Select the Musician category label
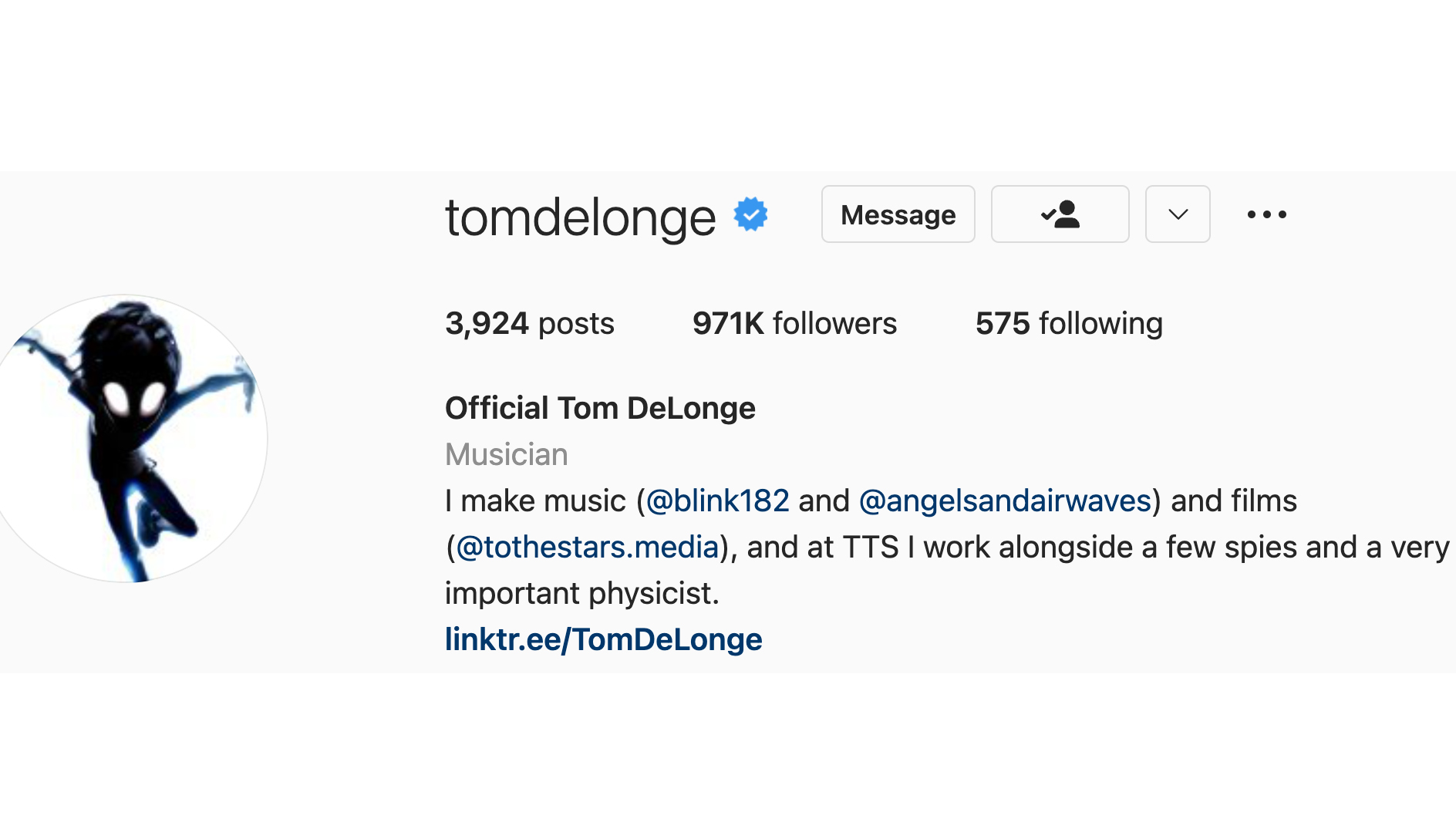1456x819 pixels. click(x=506, y=455)
